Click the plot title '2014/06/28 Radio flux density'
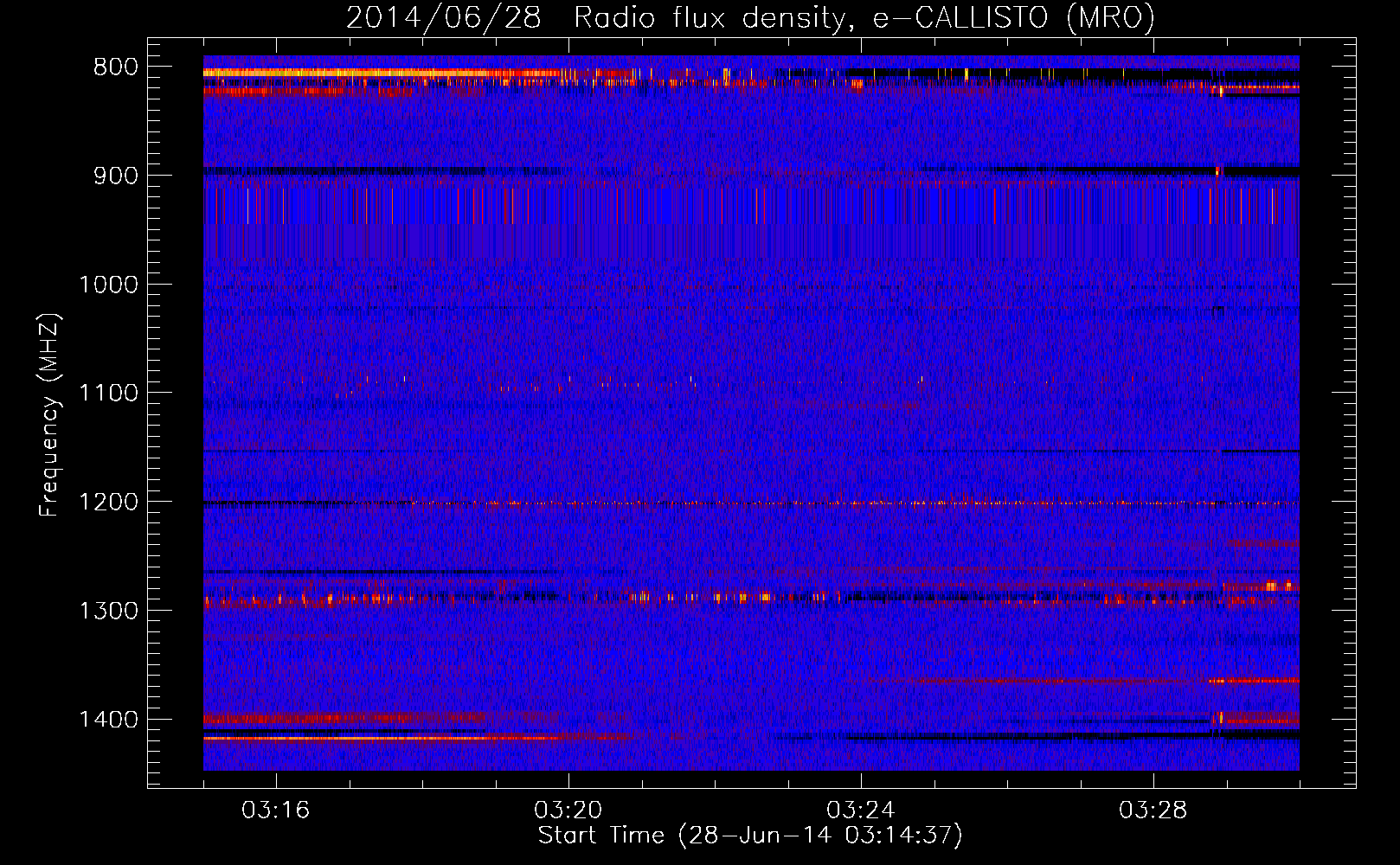 point(595,17)
